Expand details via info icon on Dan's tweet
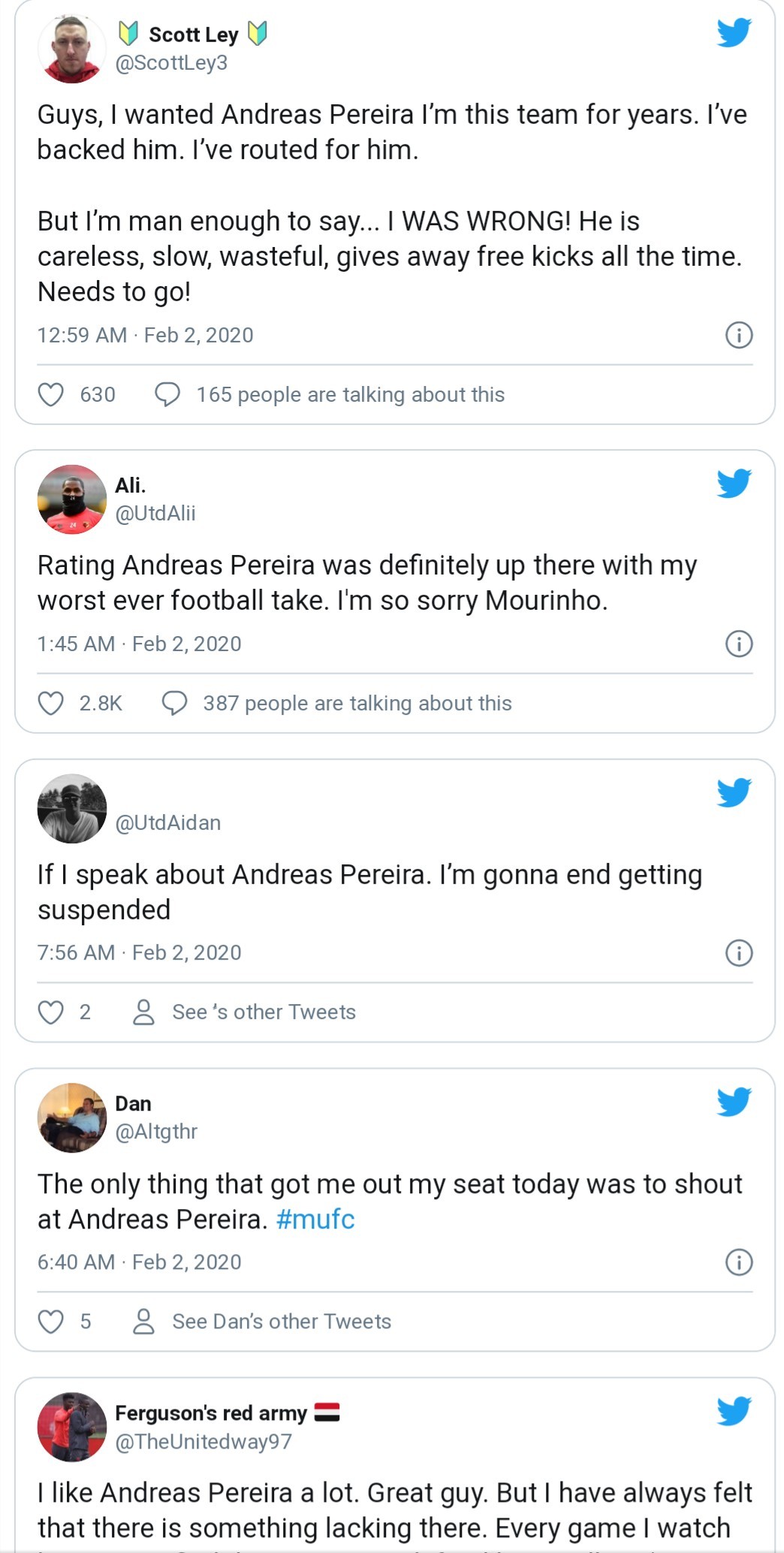 [740, 1262]
